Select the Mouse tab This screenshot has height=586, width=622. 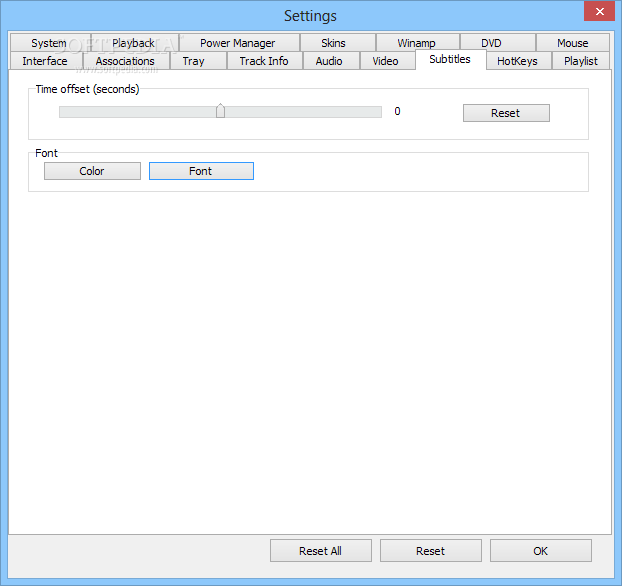573,43
